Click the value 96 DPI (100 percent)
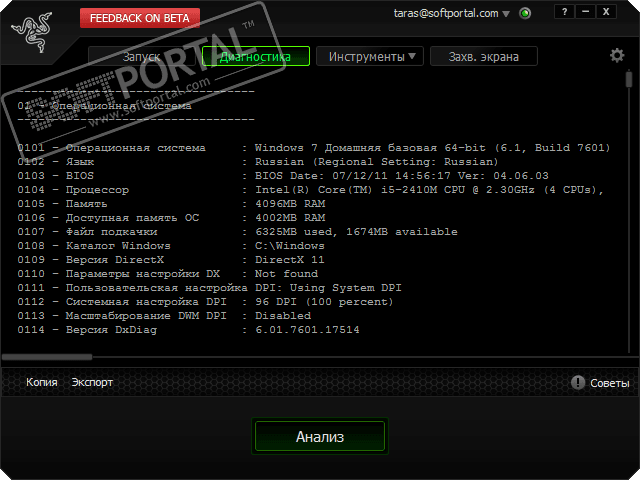This screenshot has height=480, width=641. [324, 302]
